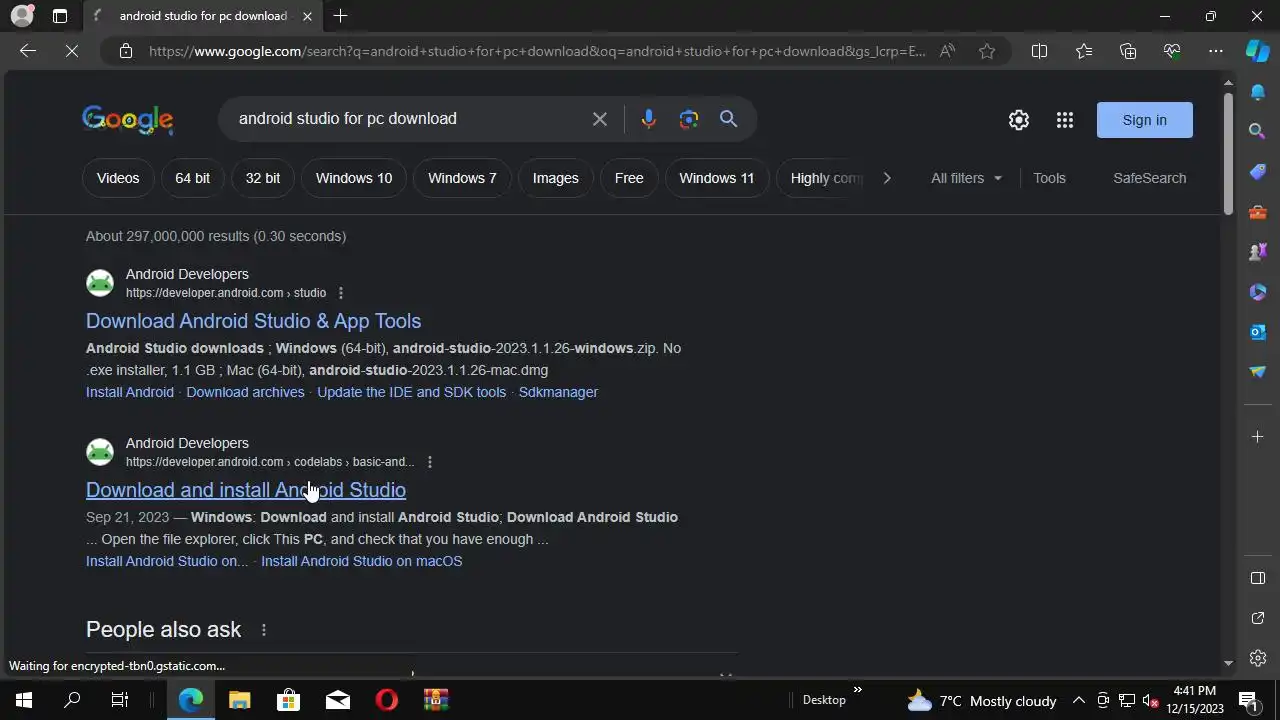Start voice search with microphone
This screenshot has height=720, width=1280.
(648, 119)
